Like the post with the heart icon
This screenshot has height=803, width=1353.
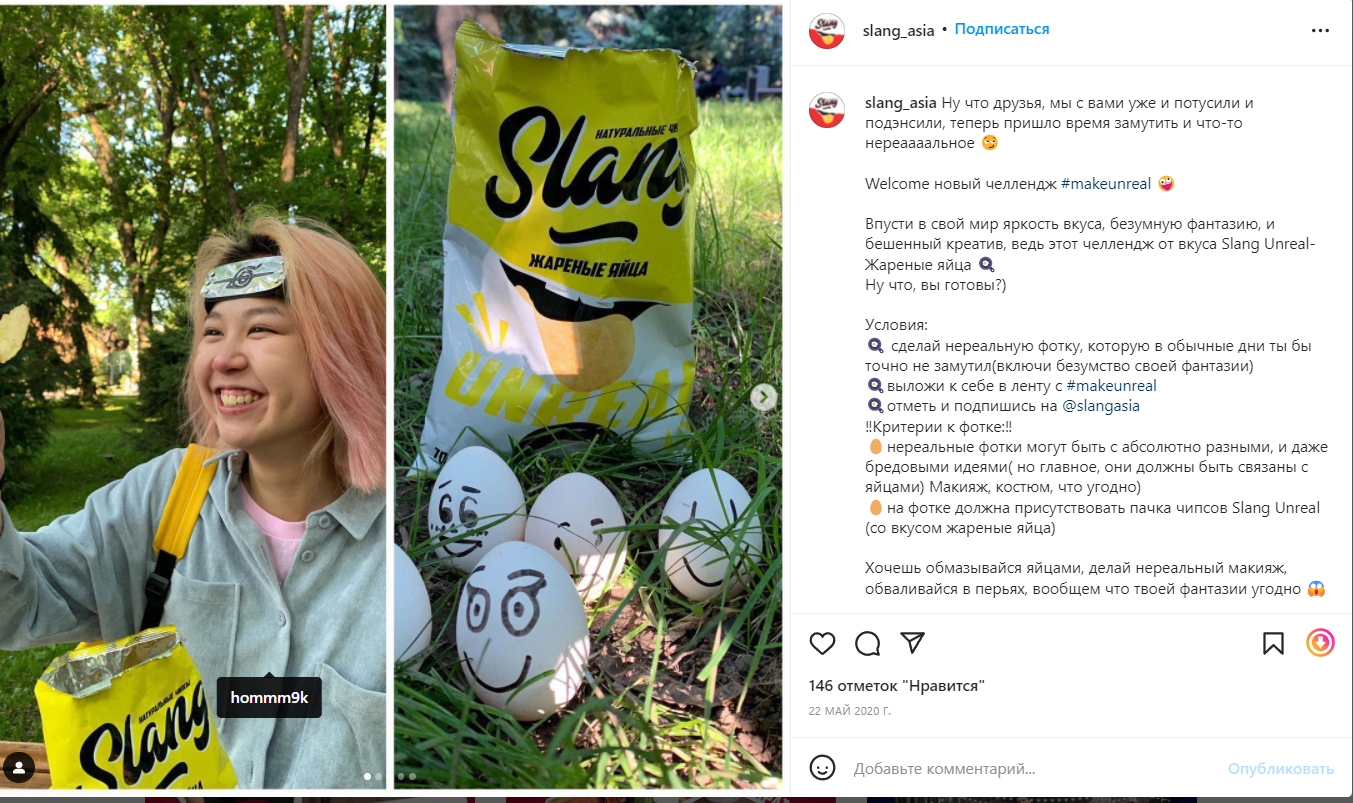822,643
